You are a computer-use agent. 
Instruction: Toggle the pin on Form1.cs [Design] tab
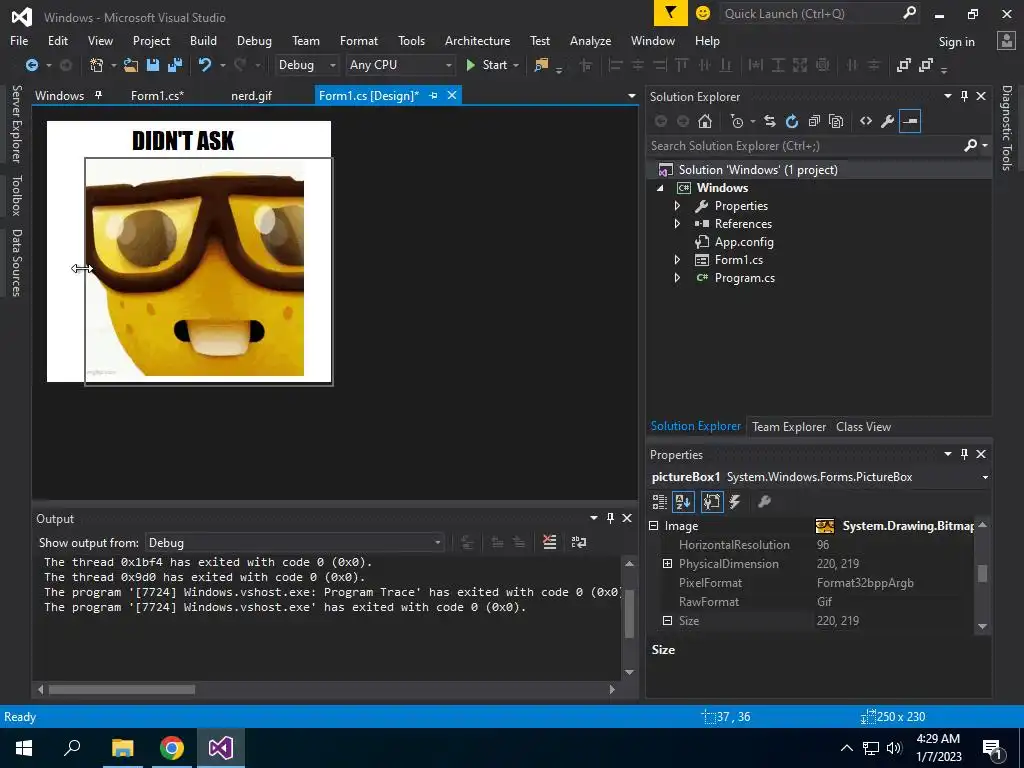pos(433,95)
